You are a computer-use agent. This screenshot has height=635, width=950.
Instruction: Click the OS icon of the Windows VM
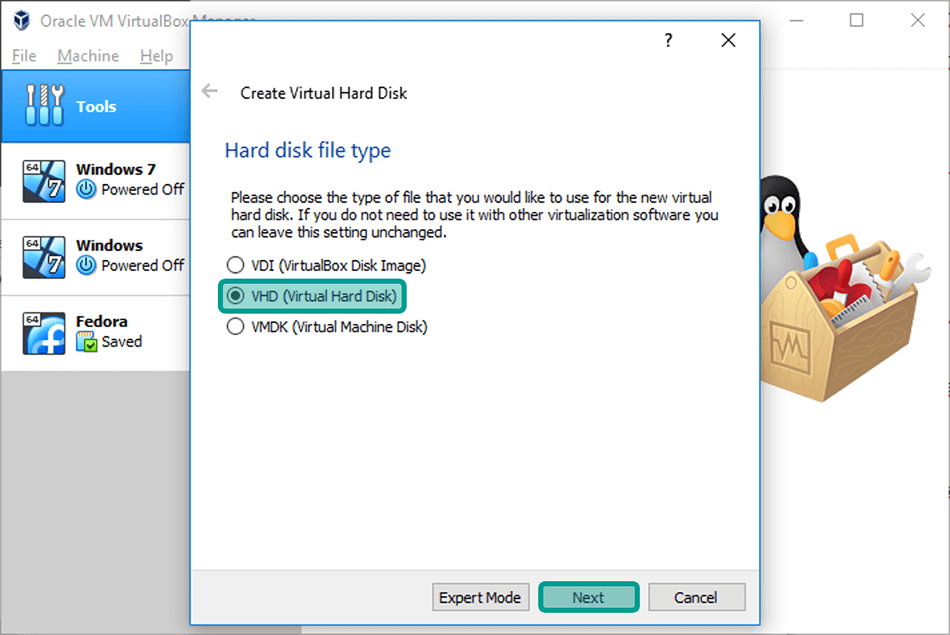tap(44, 257)
